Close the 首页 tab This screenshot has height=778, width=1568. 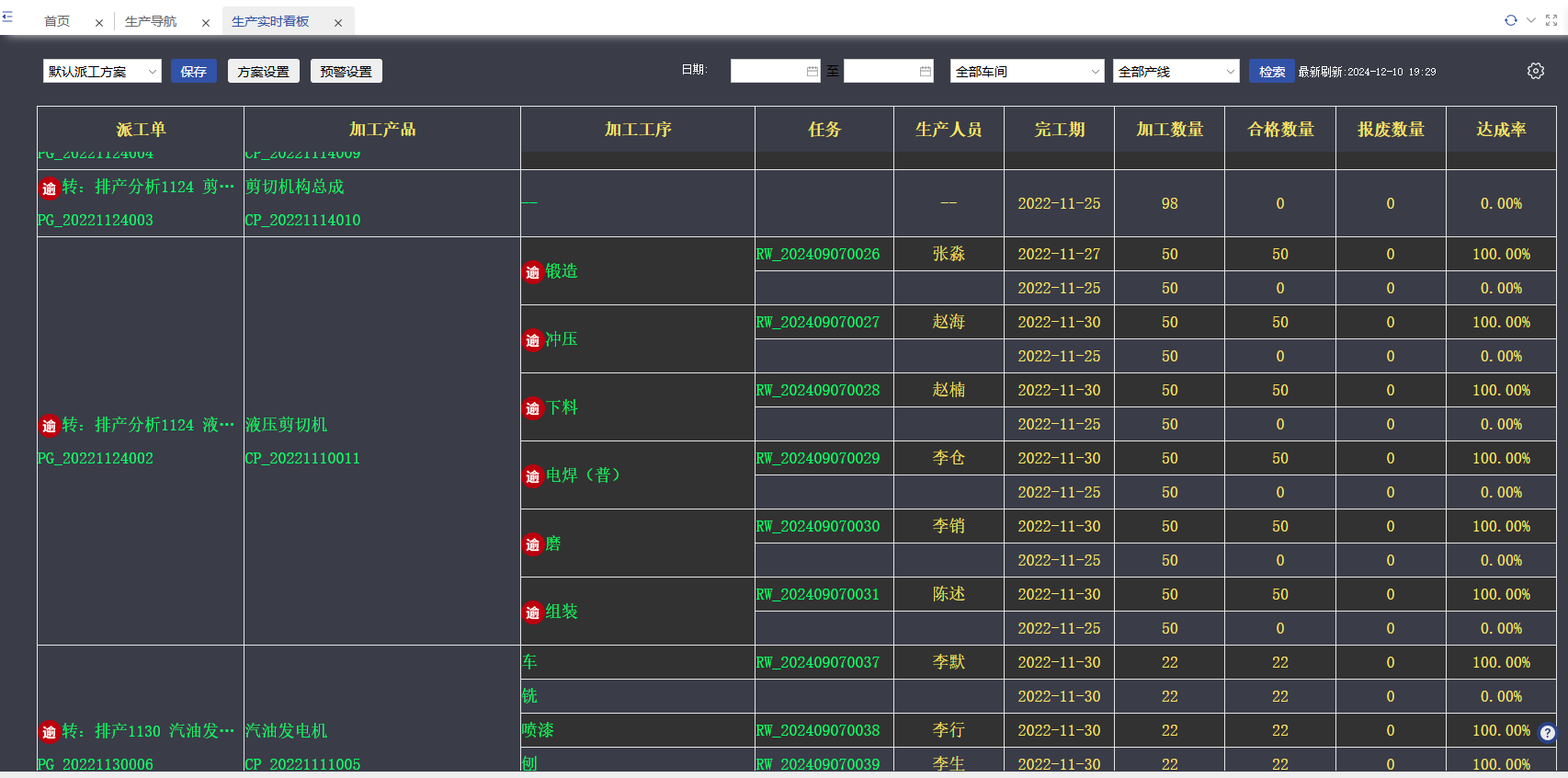(99, 23)
